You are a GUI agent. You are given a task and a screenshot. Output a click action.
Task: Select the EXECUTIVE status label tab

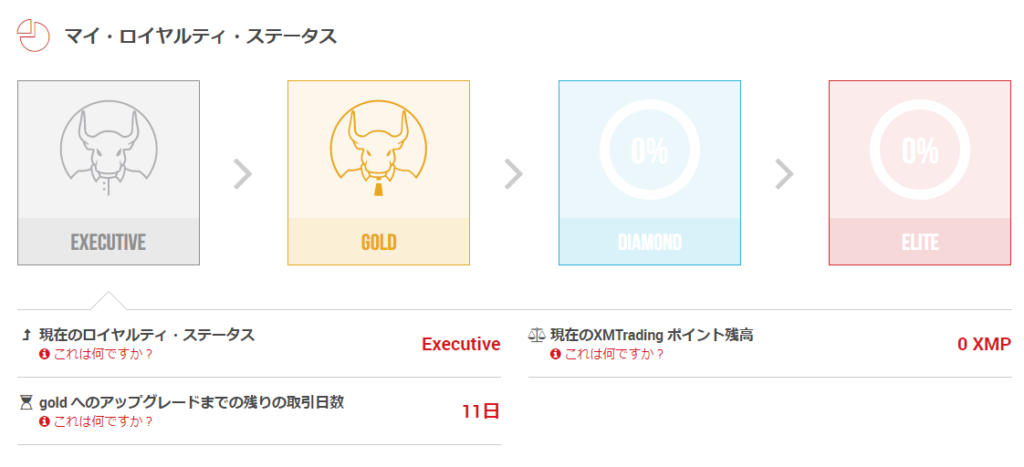click(x=108, y=242)
